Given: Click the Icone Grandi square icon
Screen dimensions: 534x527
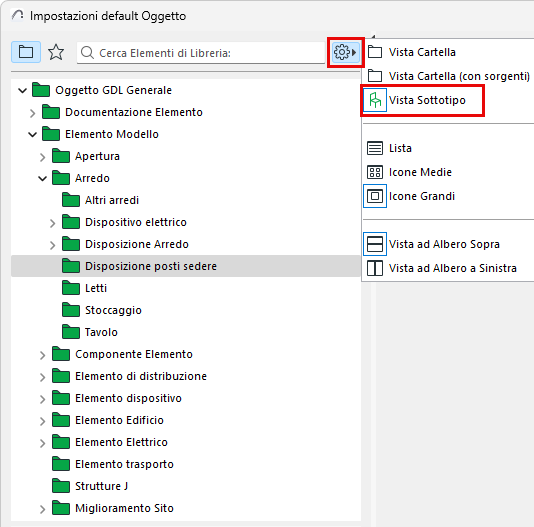Looking at the screenshot, I should [375, 196].
